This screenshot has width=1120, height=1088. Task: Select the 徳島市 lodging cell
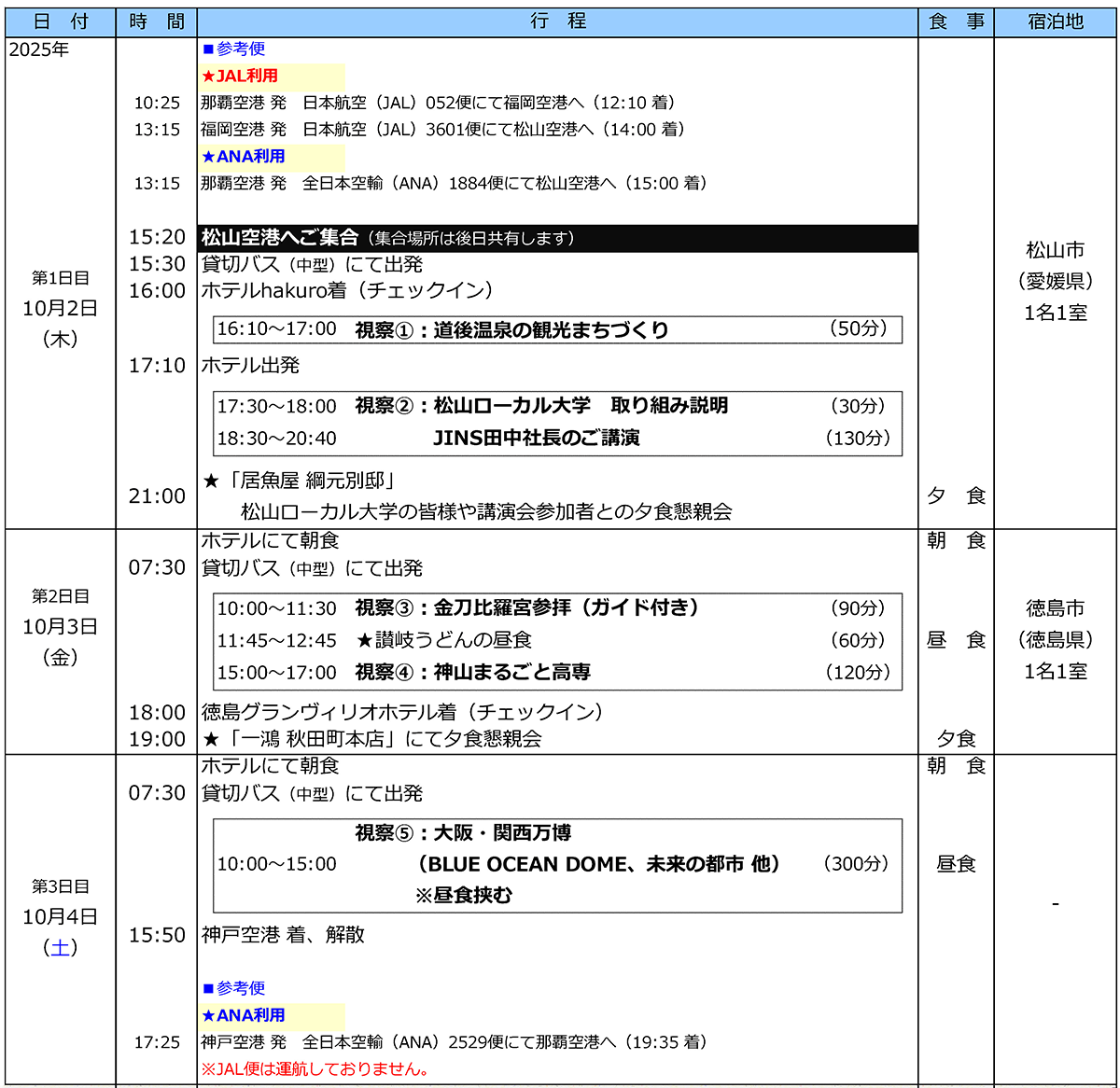[1055, 609]
